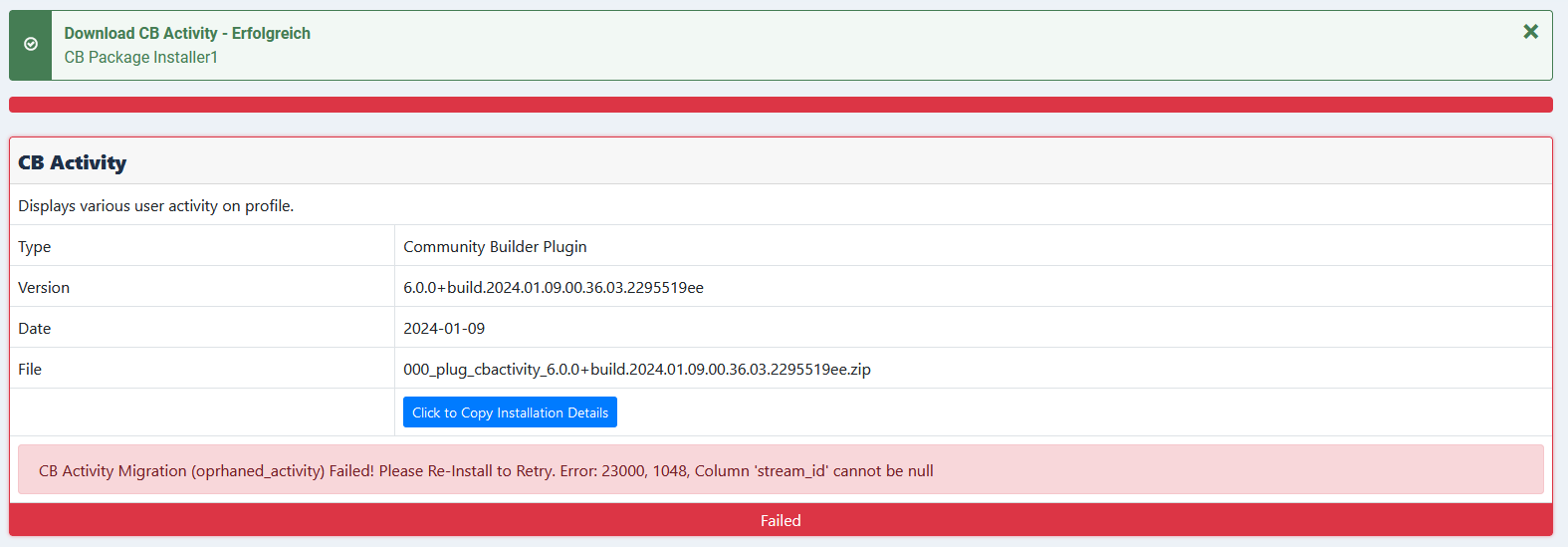Click the 'Version' row label
1568x547 pixels.
[x=44, y=287]
